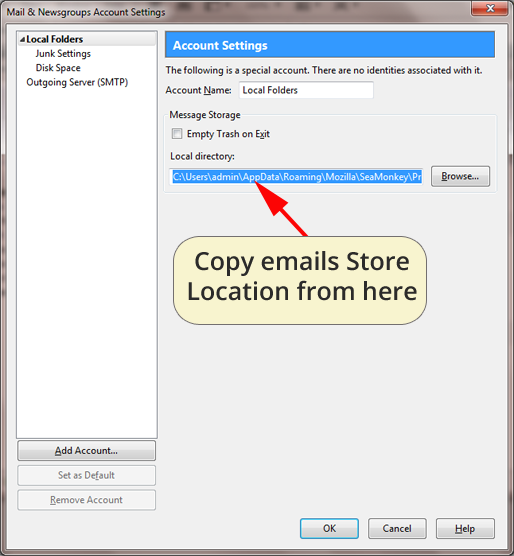
Task: Close the Account Settings window with X
Action: pos(490,9)
